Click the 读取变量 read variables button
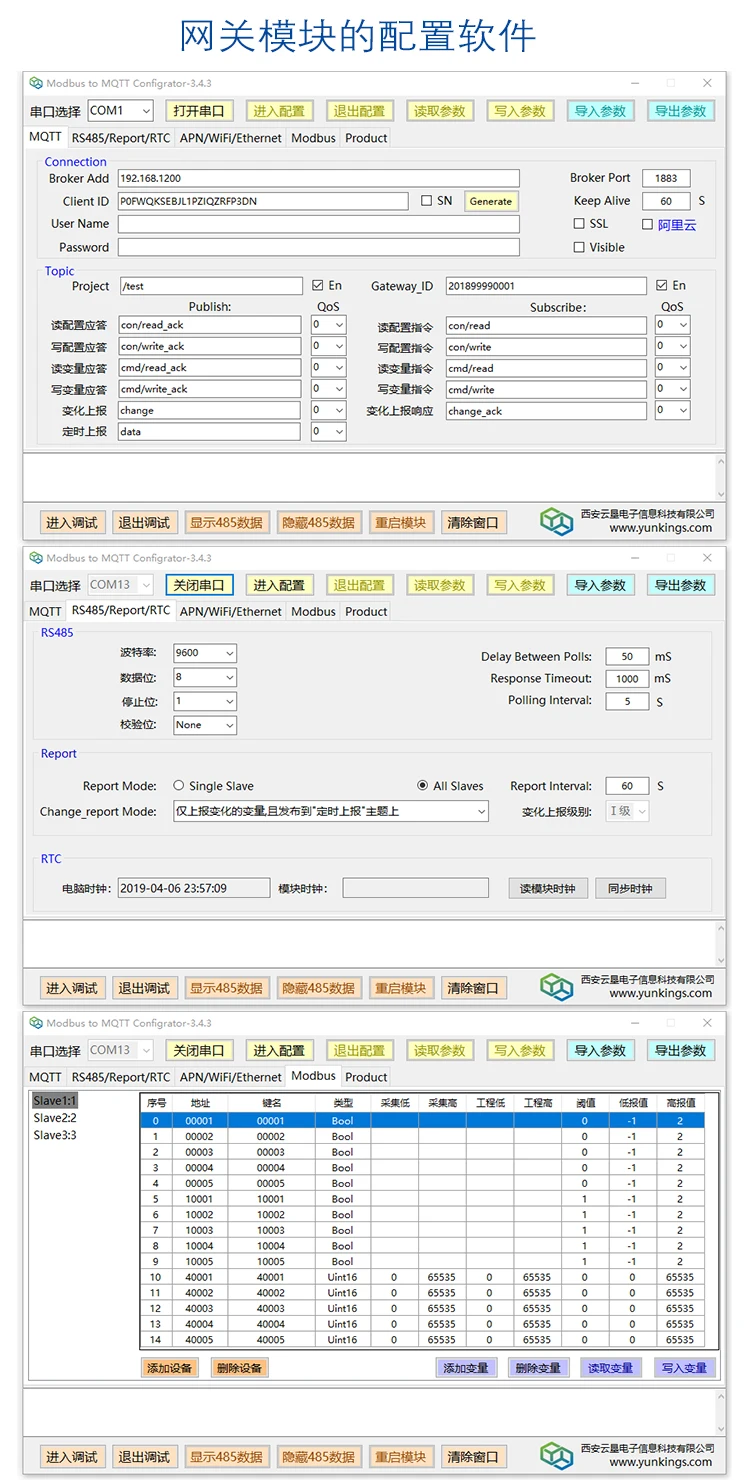Screen dimensions: 750x1480 (611, 1368)
